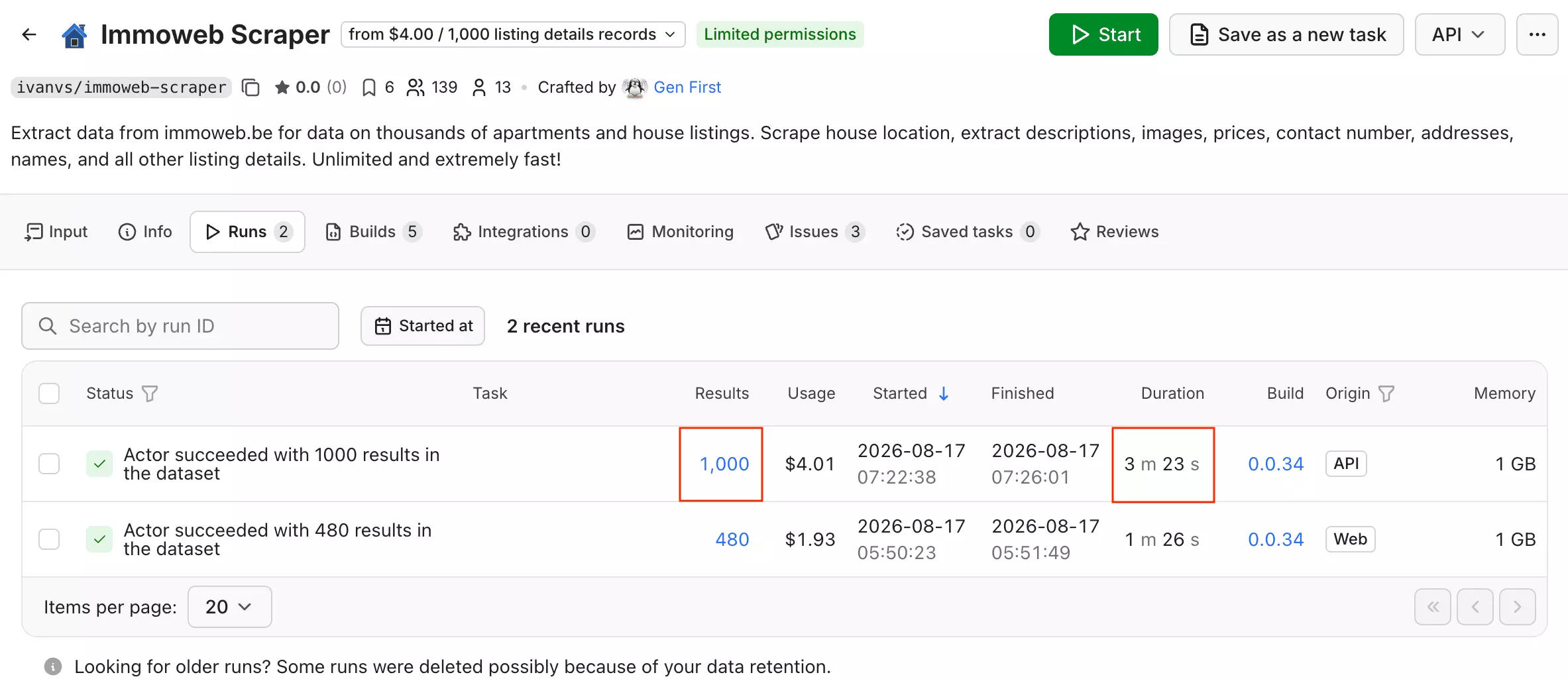Viewport: 1568px width, 681px height.
Task: Switch to the Info tab
Action: pyautogui.click(x=145, y=232)
